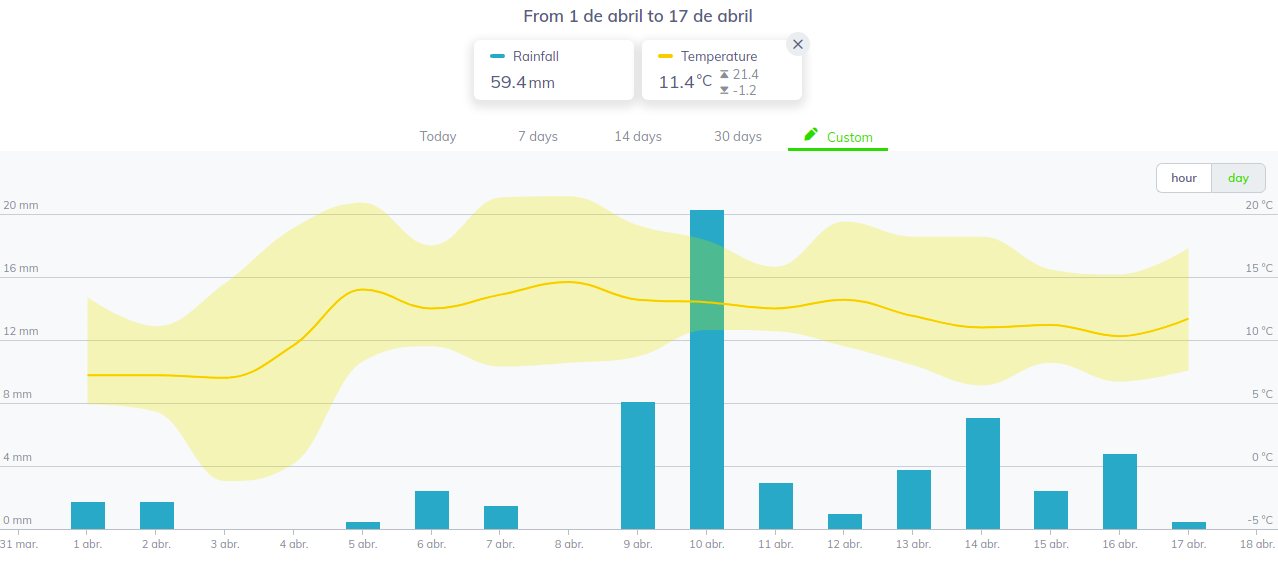Screen dimensions: 1278x567
Task: Click the 16 mm axis label
Action: (21, 268)
